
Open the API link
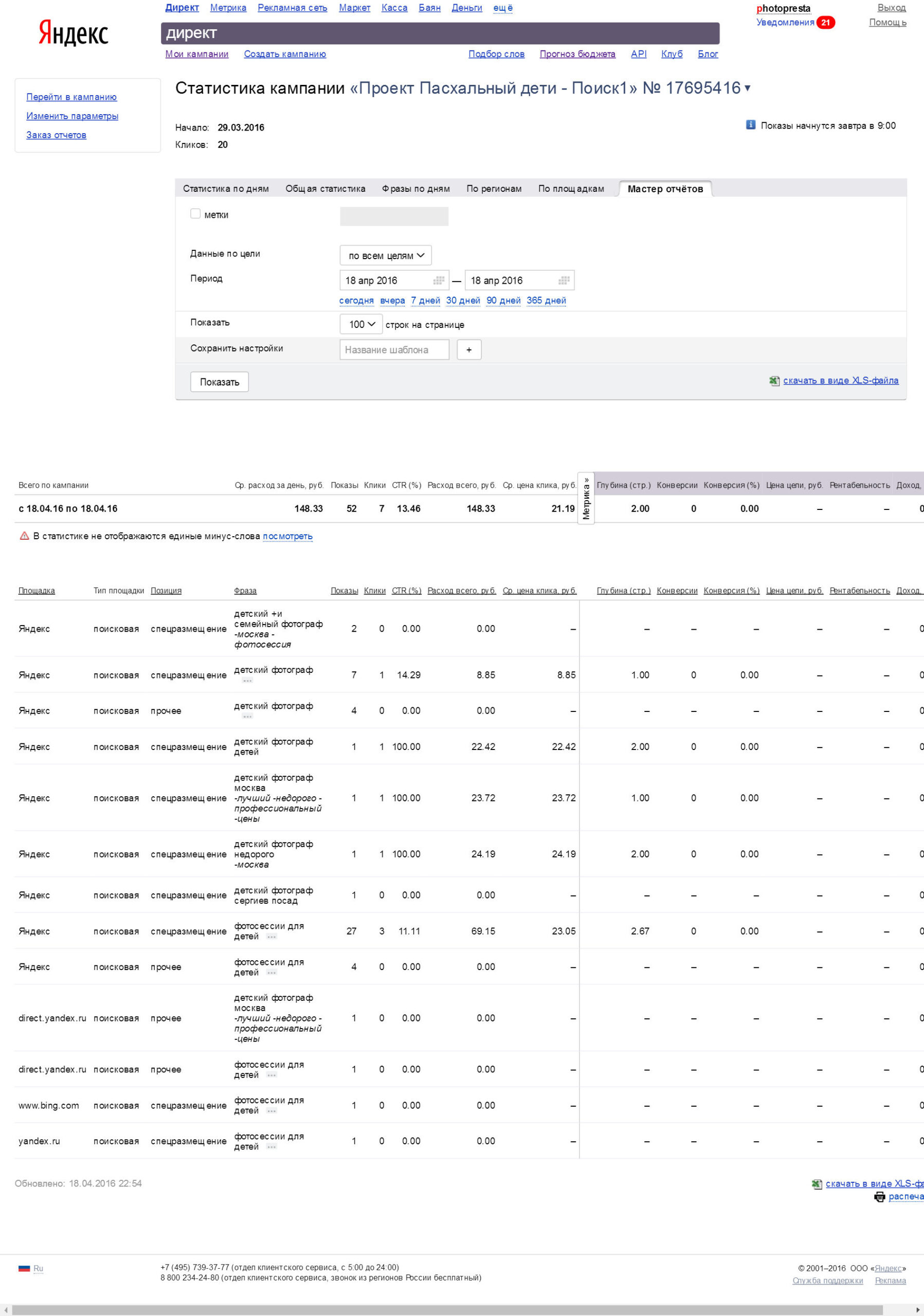pyautogui.click(x=639, y=54)
